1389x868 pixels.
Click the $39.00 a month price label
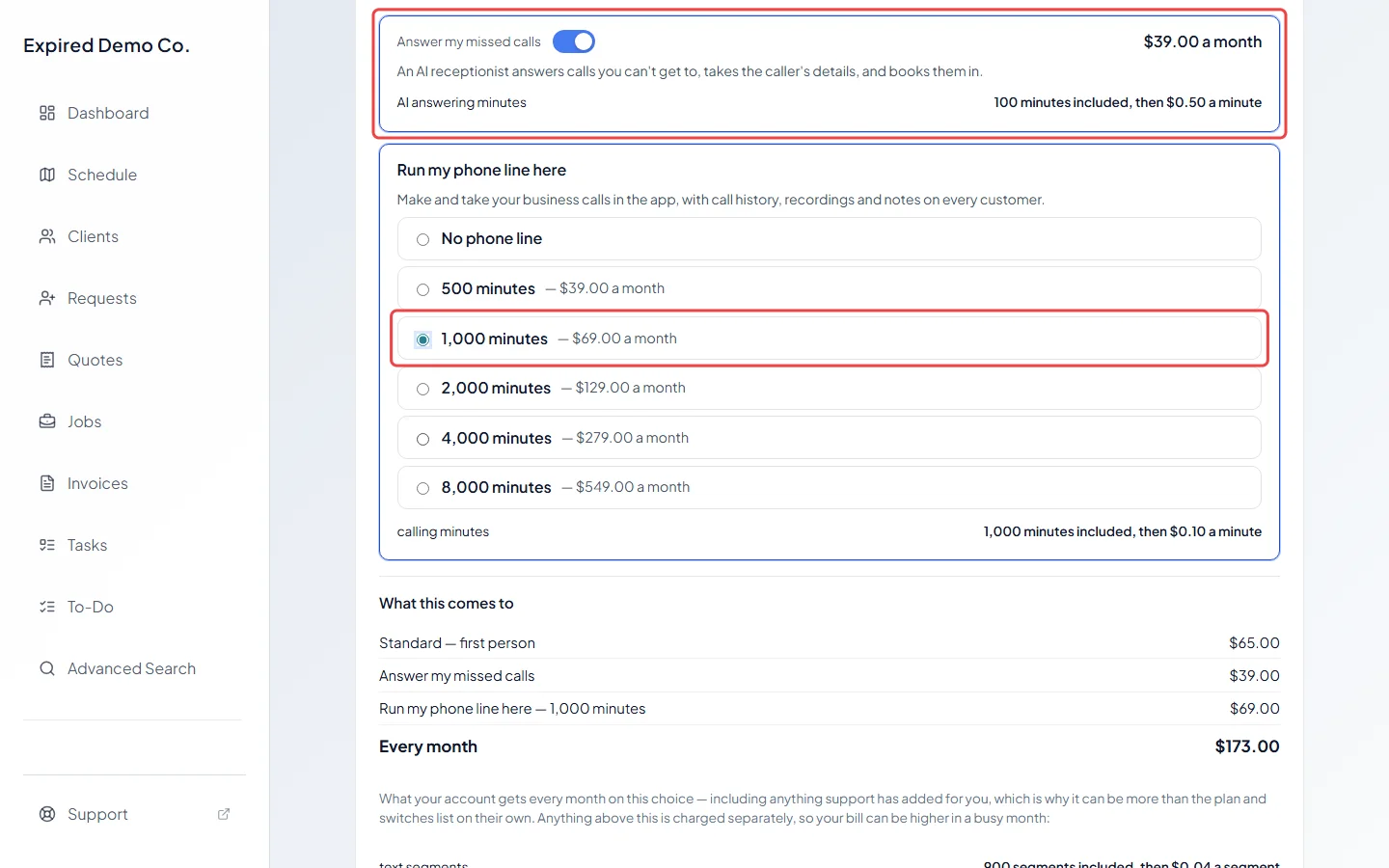coord(1203,41)
